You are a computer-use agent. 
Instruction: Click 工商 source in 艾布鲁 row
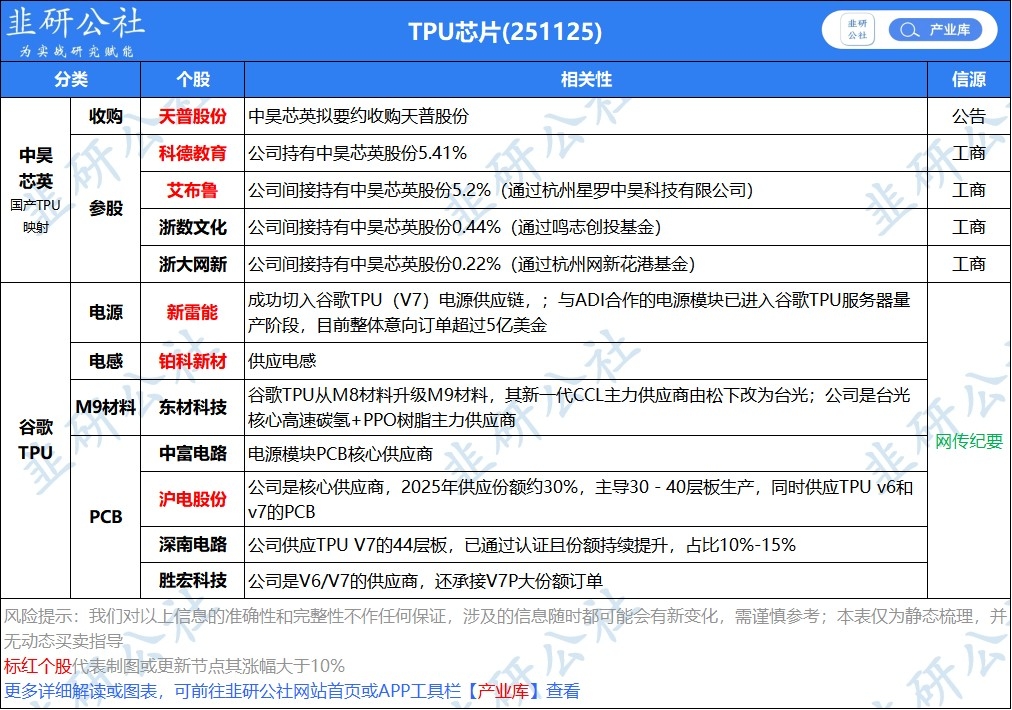pyautogui.click(x=969, y=190)
